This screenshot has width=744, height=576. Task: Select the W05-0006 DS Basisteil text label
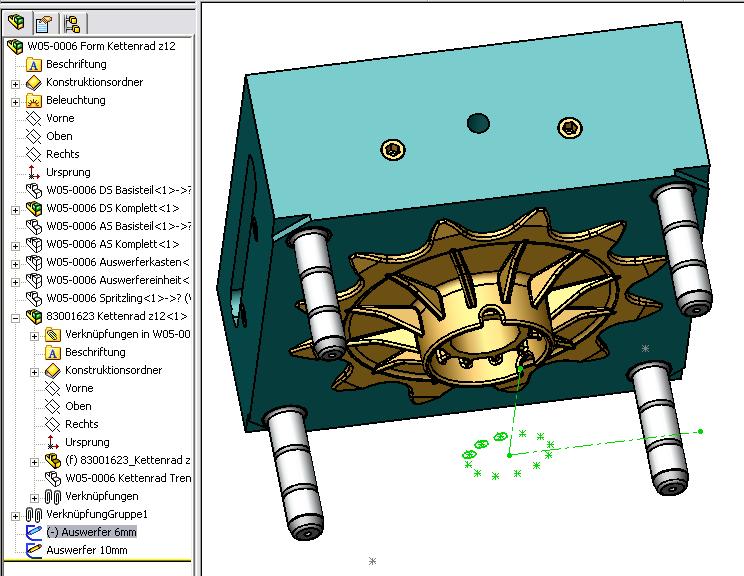tap(119, 190)
